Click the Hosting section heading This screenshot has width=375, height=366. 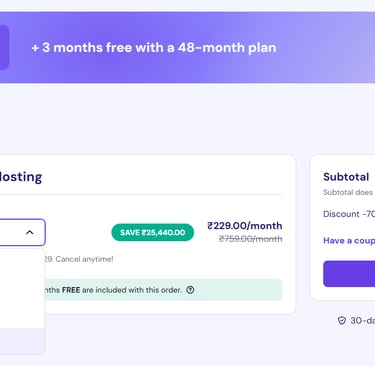pos(21,177)
